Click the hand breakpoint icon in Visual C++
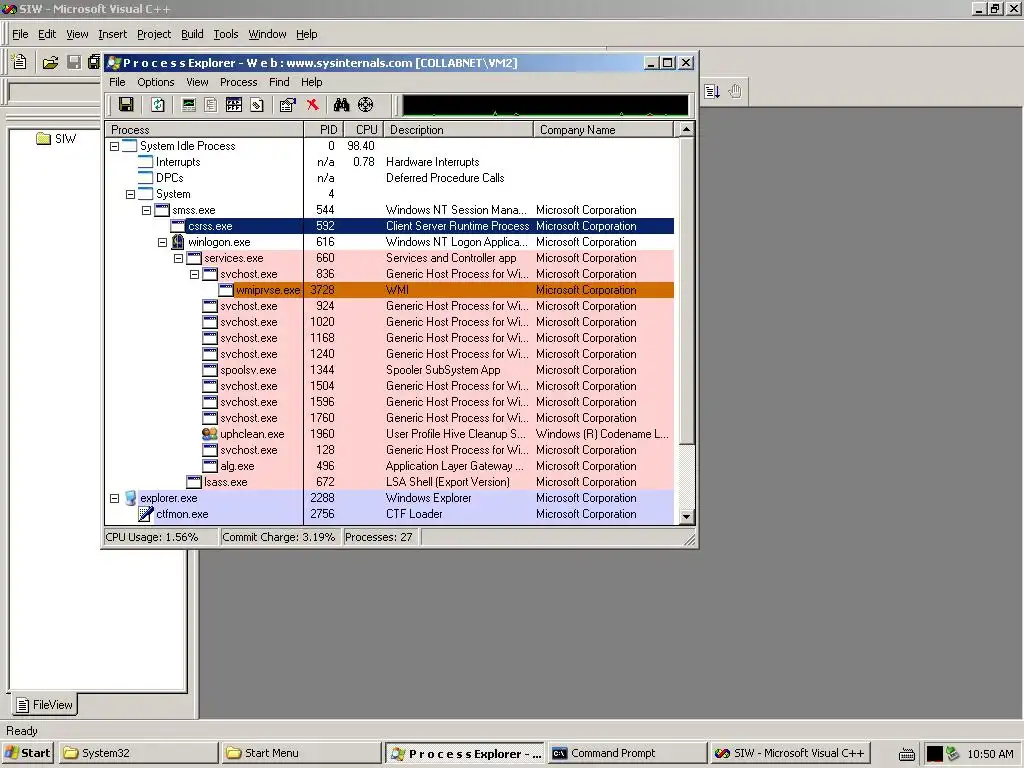The height and width of the screenshot is (768, 1024). (735, 91)
